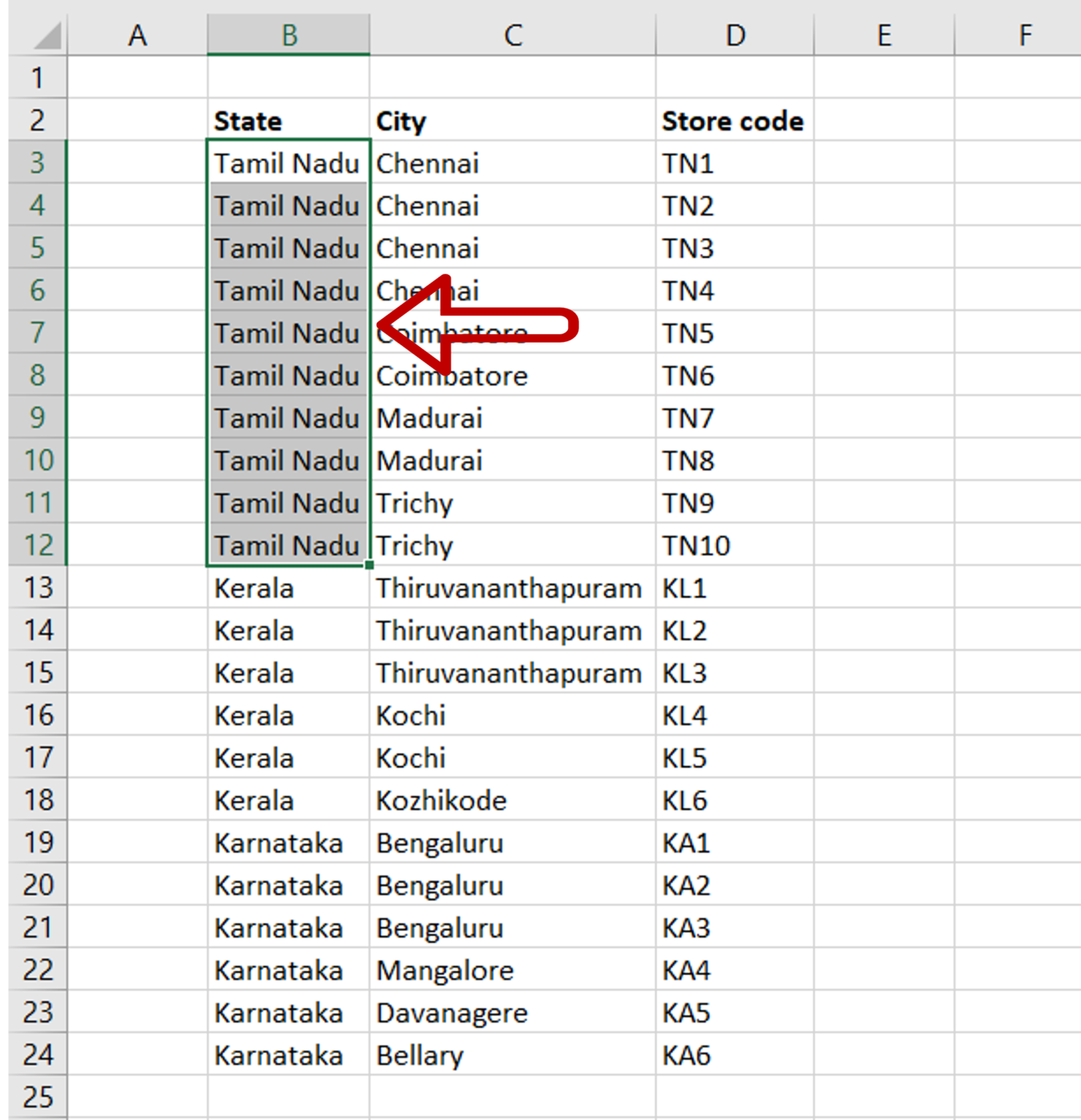Click the Davanagere cell
The height and width of the screenshot is (1120, 1081).
[513, 1012]
